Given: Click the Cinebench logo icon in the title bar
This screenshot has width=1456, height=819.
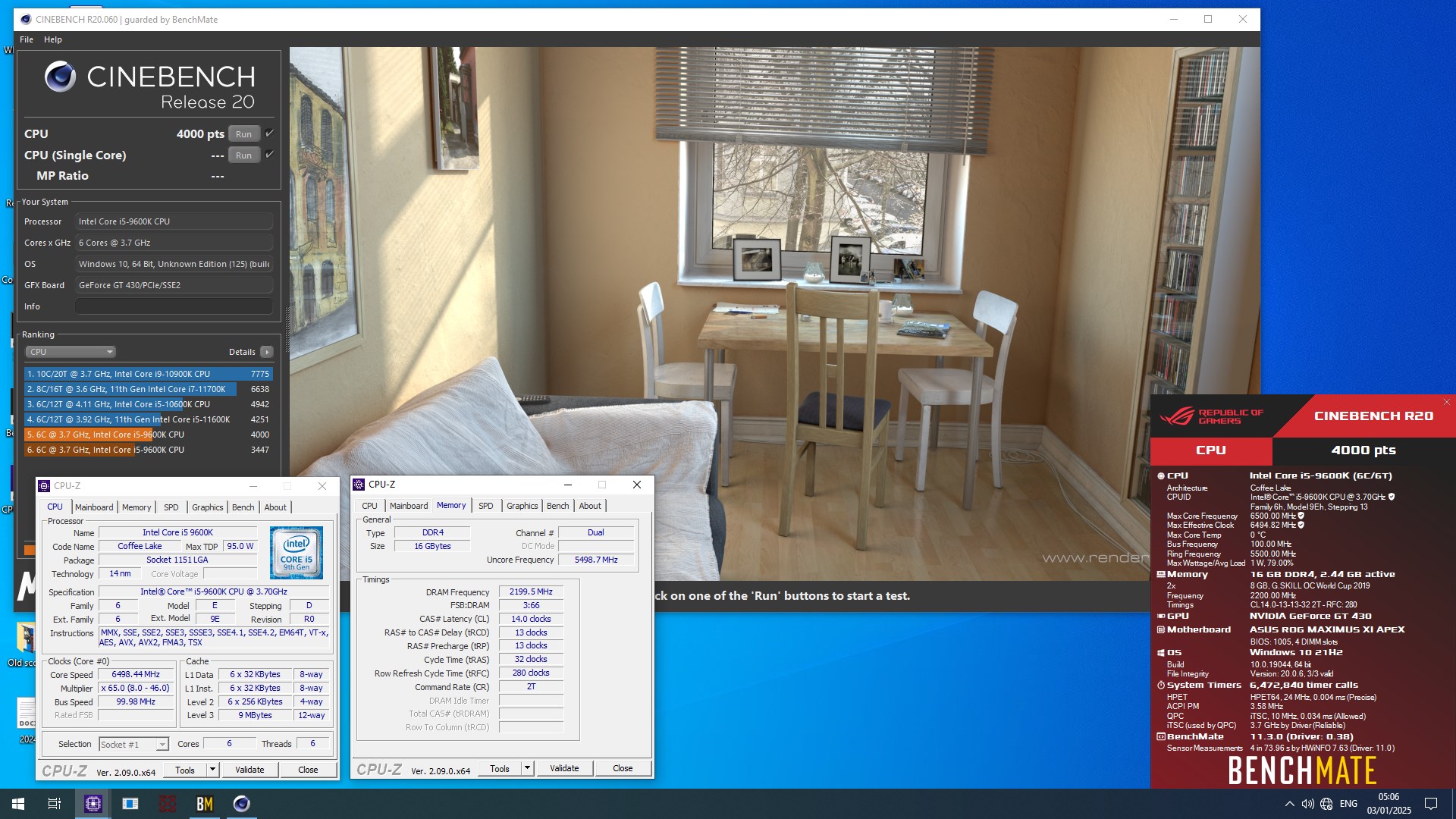Looking at the screenshot, I should [x=26, y=20].
